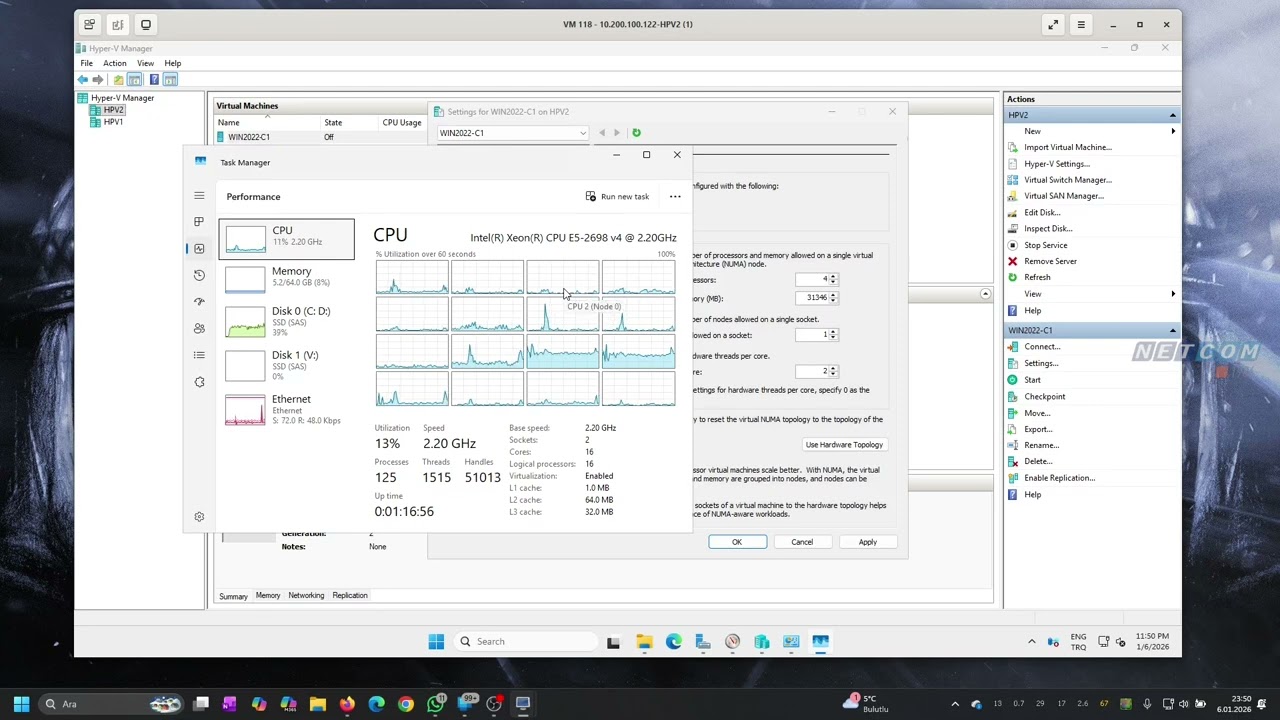Viewport: 1280px width, 720px height.
Task: Switch to Replication tab in VM details
Action: [x=350, y=596]
